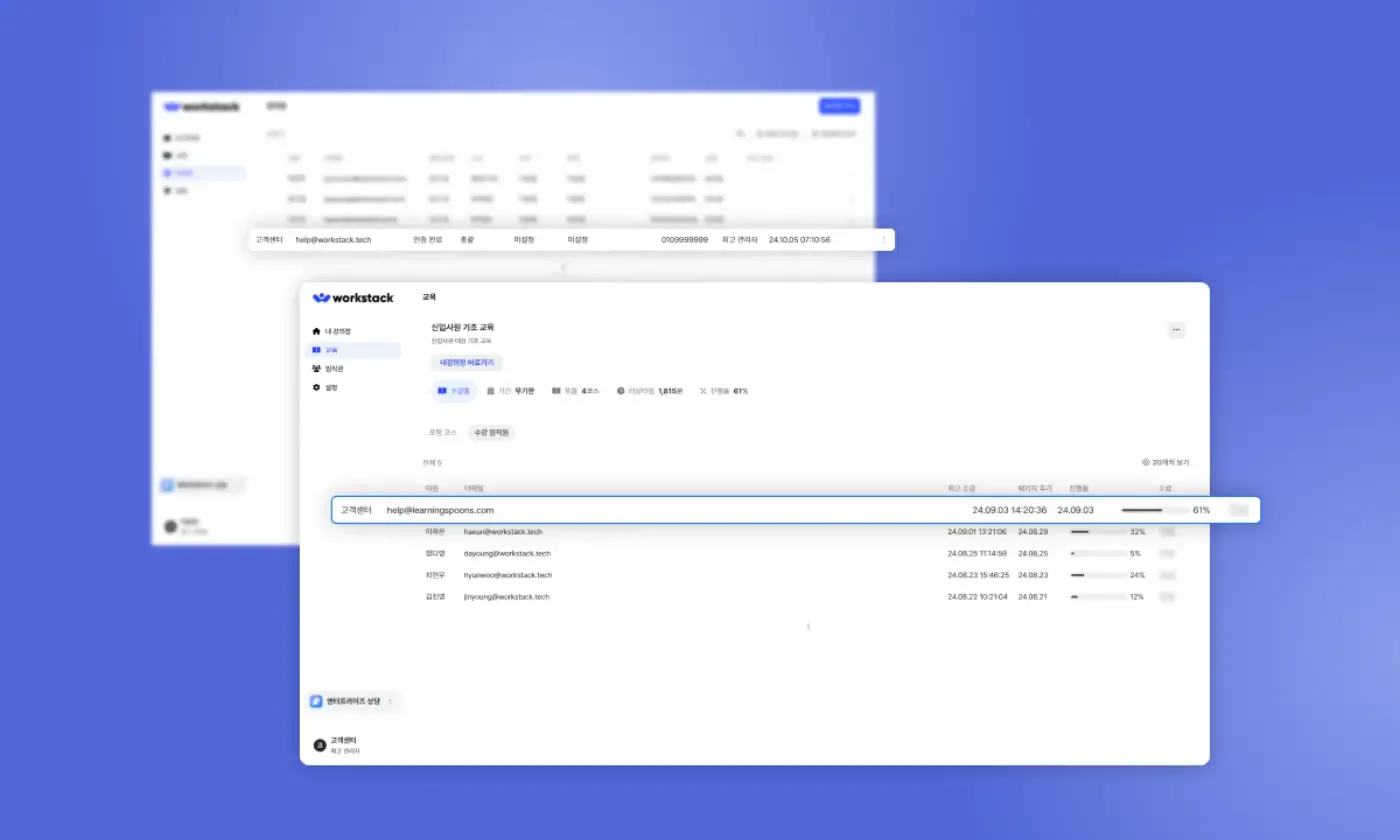This screenshot has height=840, width=1400.
Task: Click the icon beside 포함 4코스
Action: [x=556, y=391]
